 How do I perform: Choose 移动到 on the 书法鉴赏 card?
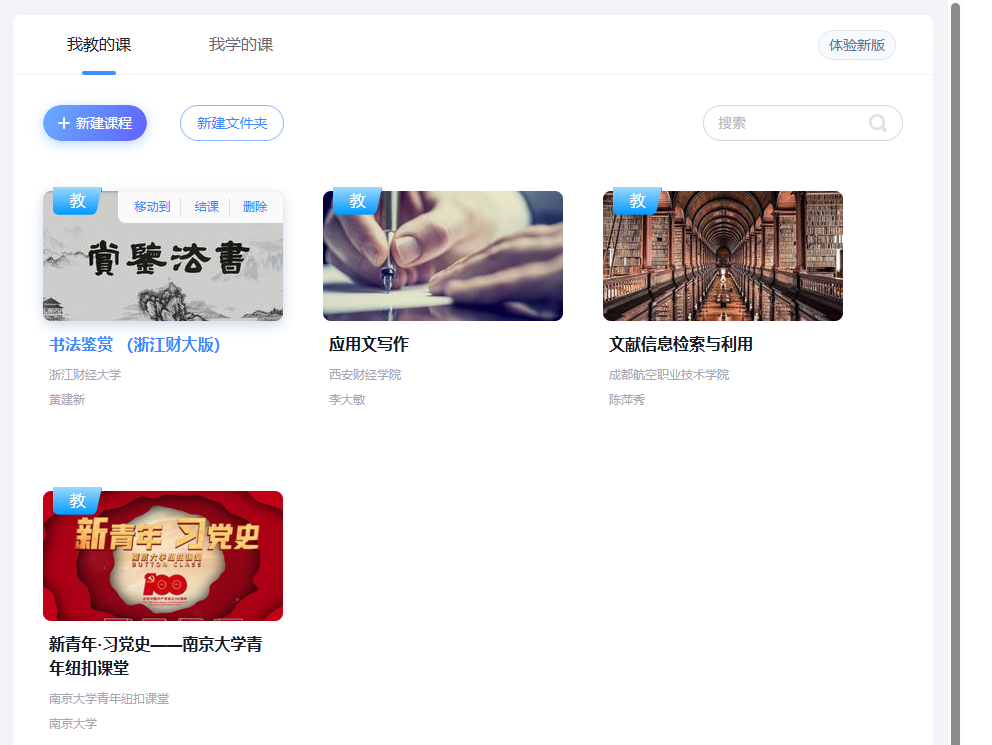pos(152,207)
